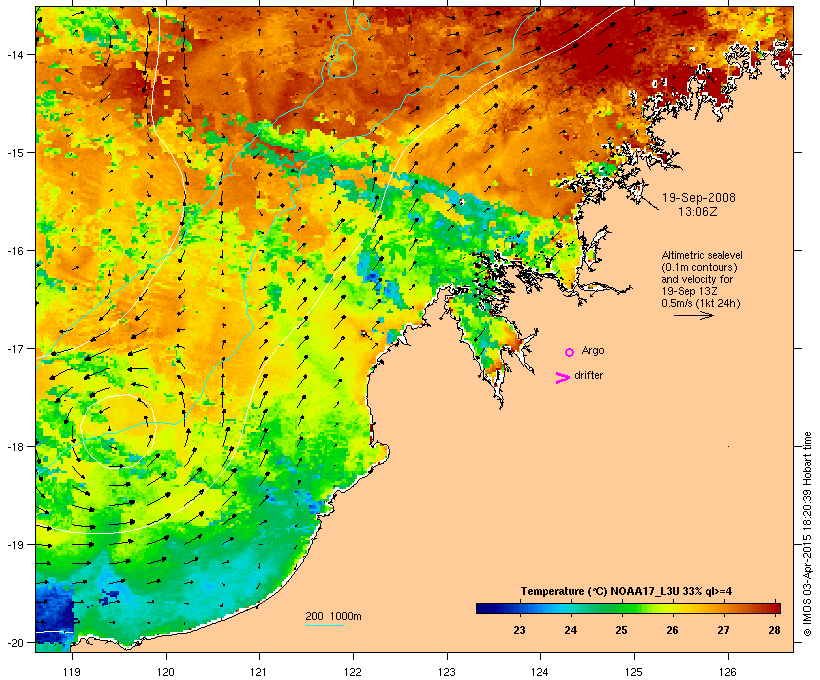Click the longitude axis label '120'
This screenshot has height=680, width=820.
[x=166, y=672]
